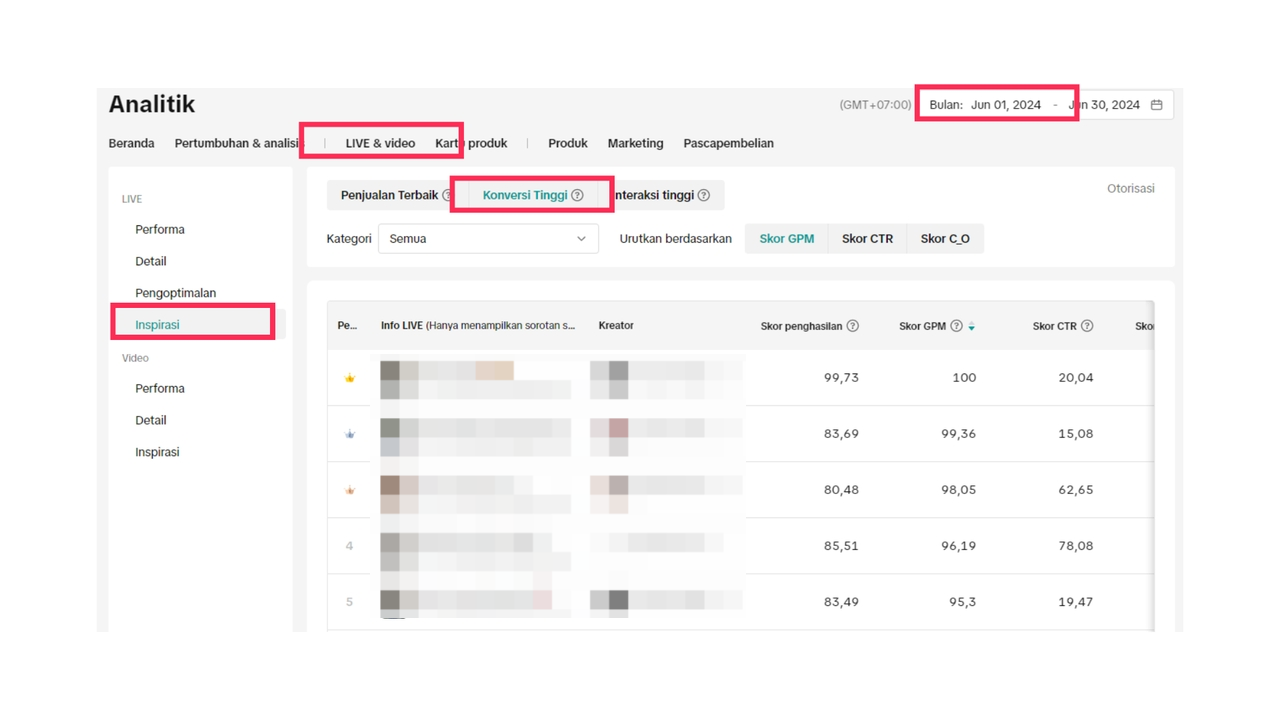Image resolution: width=1280 pixels, height=720 pixels.
Task: Open the Jun 01, 2024 start date picker
Action: [1005, 105]
